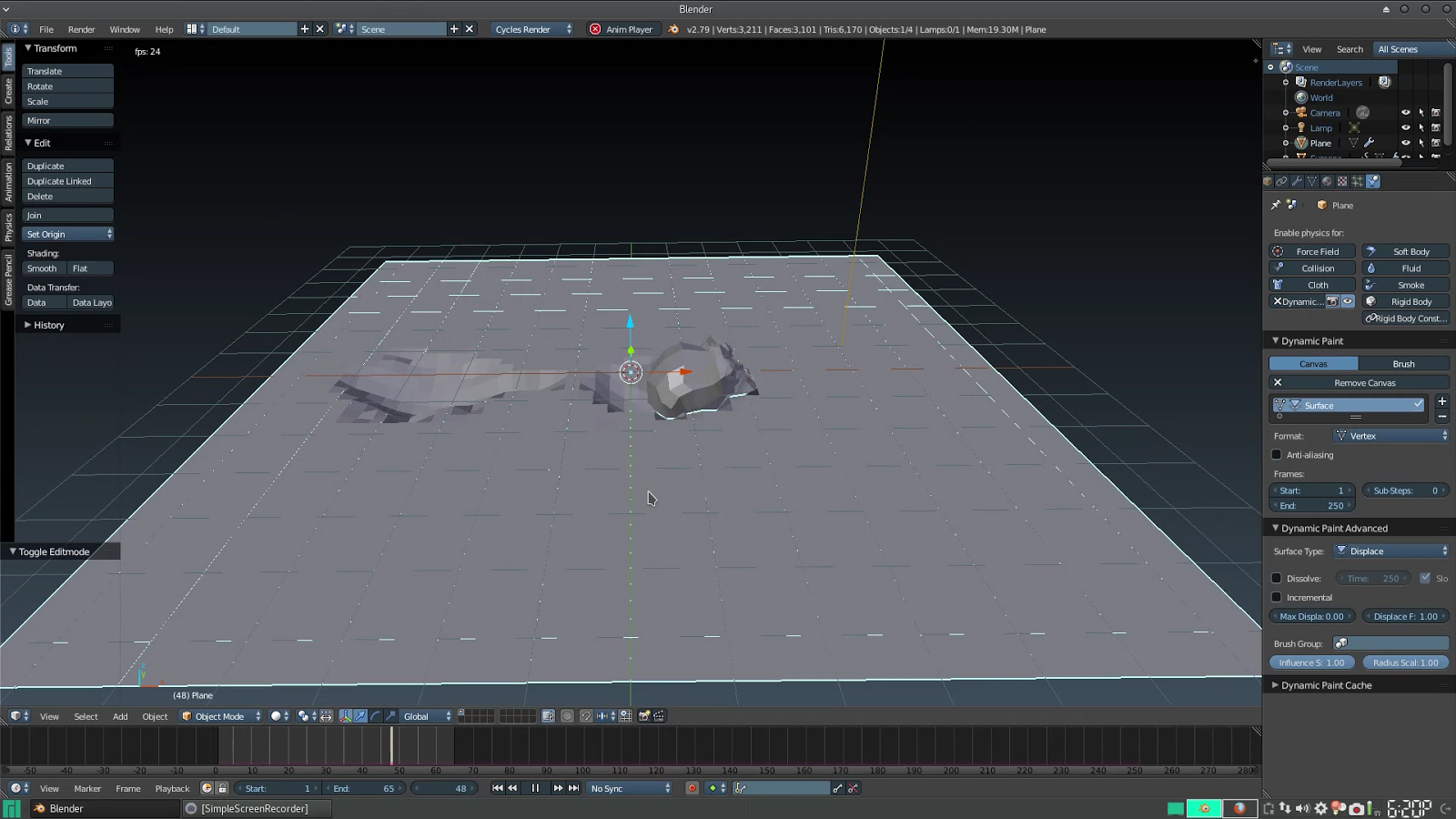
Task: Enable the Dissolve checkbox
Action: tap(1277, 578)
